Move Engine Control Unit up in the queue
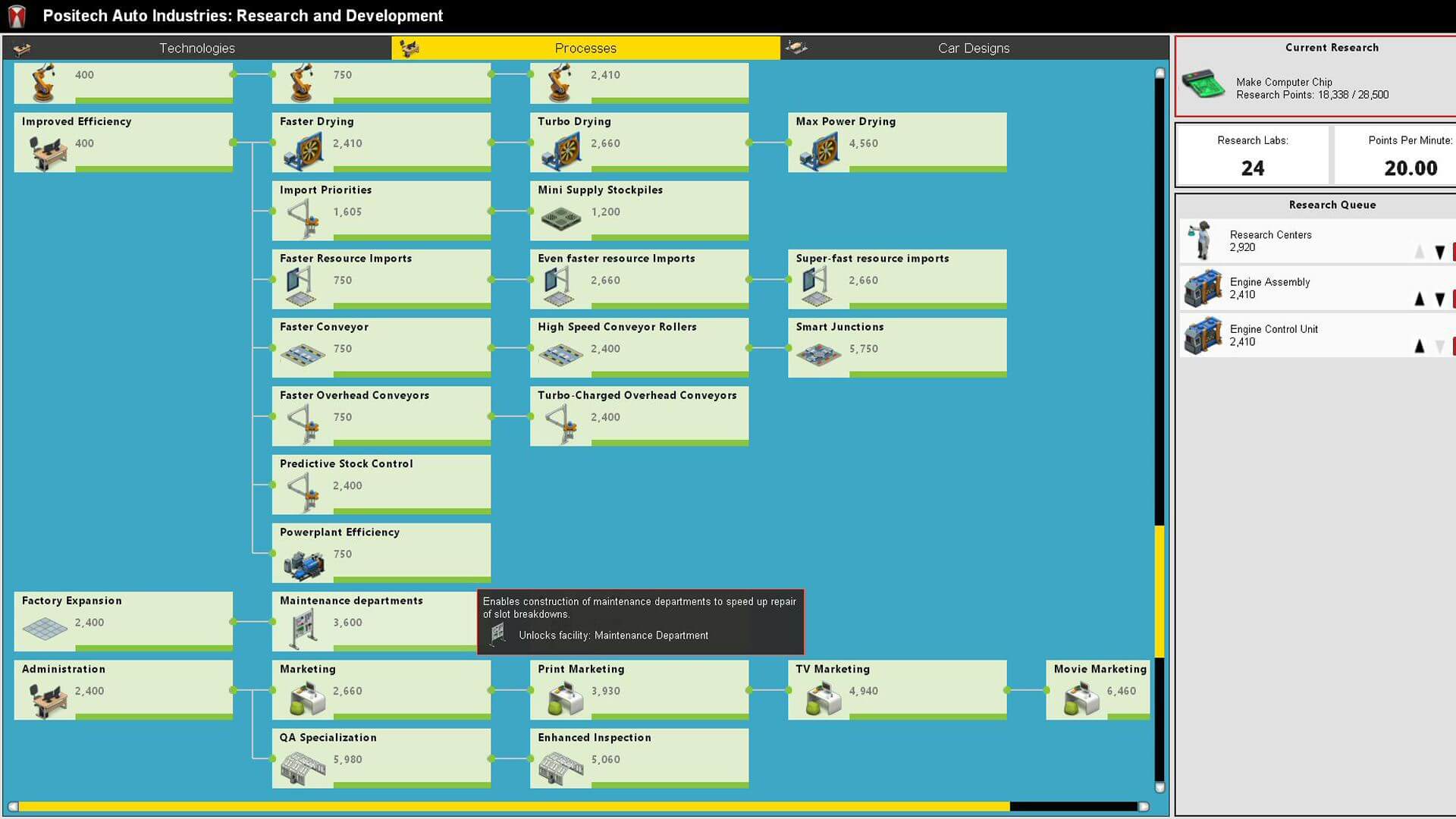The height and width of the screenshot is (819, 1456). click(x=1419, y=347)
